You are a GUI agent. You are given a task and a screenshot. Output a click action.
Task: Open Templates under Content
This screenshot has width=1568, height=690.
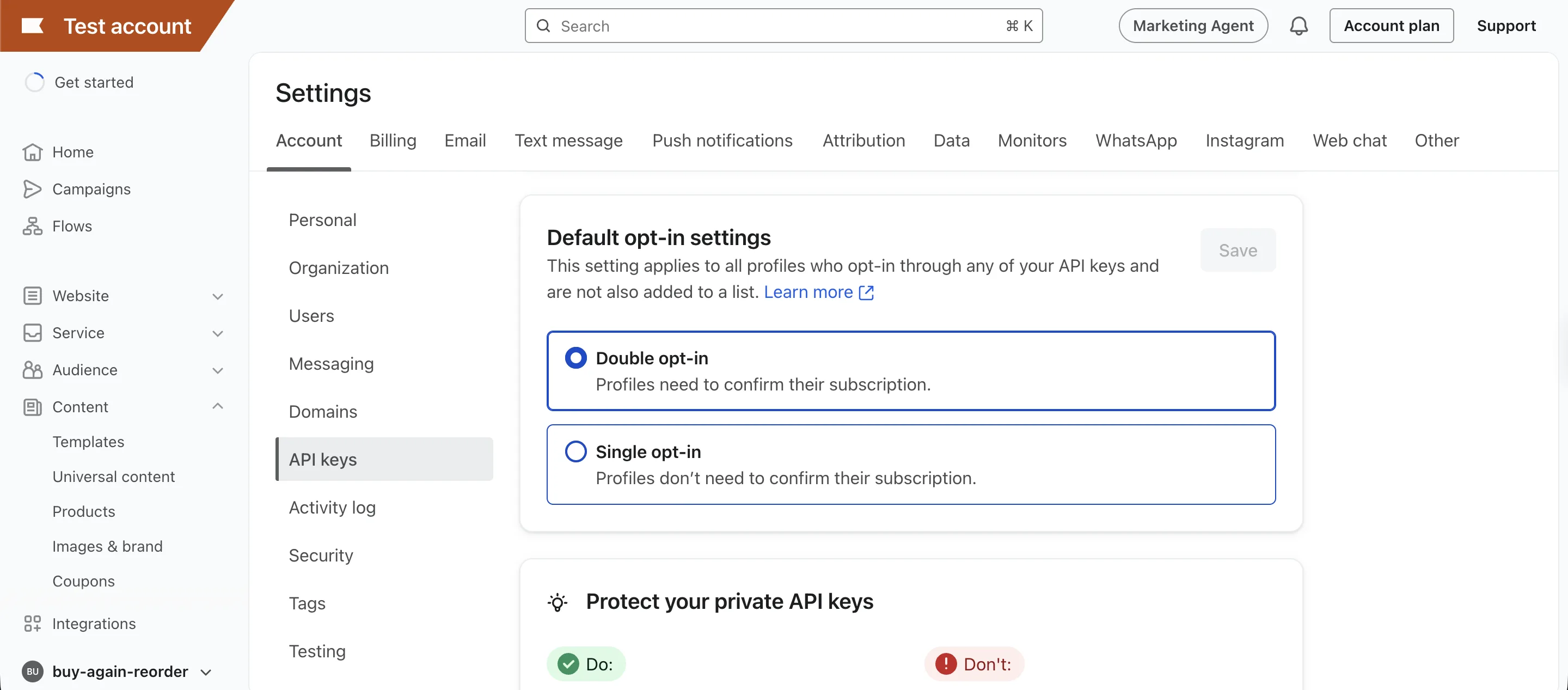point(88,442)
